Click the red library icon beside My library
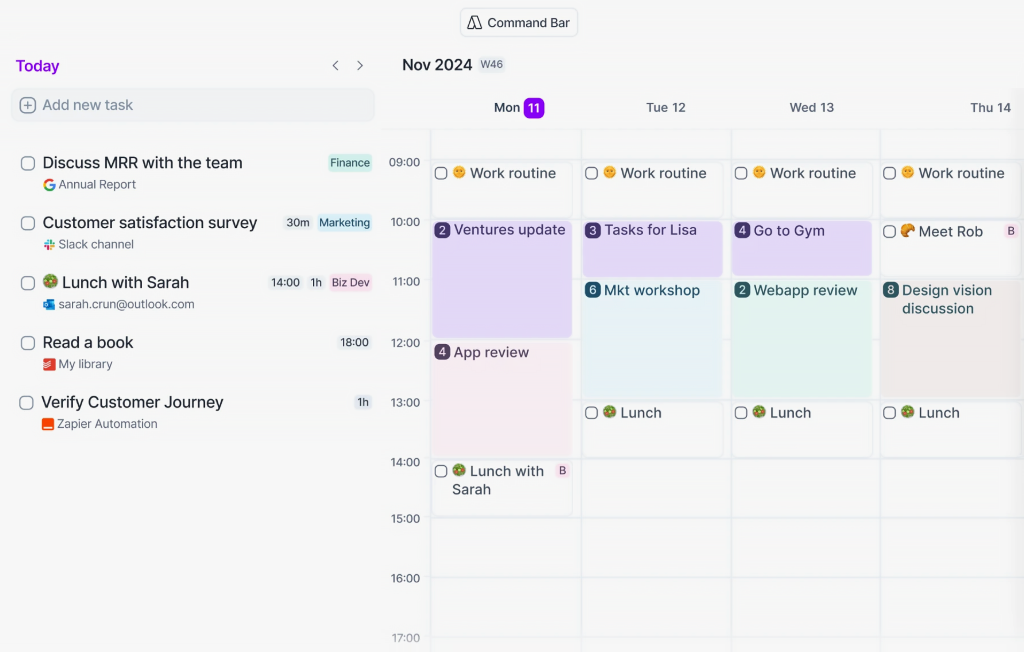The width and height of the screenshot is (1024, 652). click(x=49, y=365)
